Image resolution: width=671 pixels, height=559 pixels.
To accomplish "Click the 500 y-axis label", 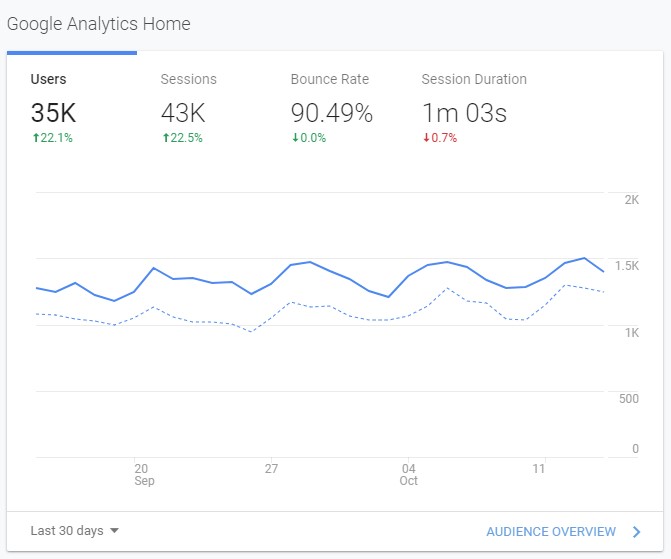I will [629, 399].
